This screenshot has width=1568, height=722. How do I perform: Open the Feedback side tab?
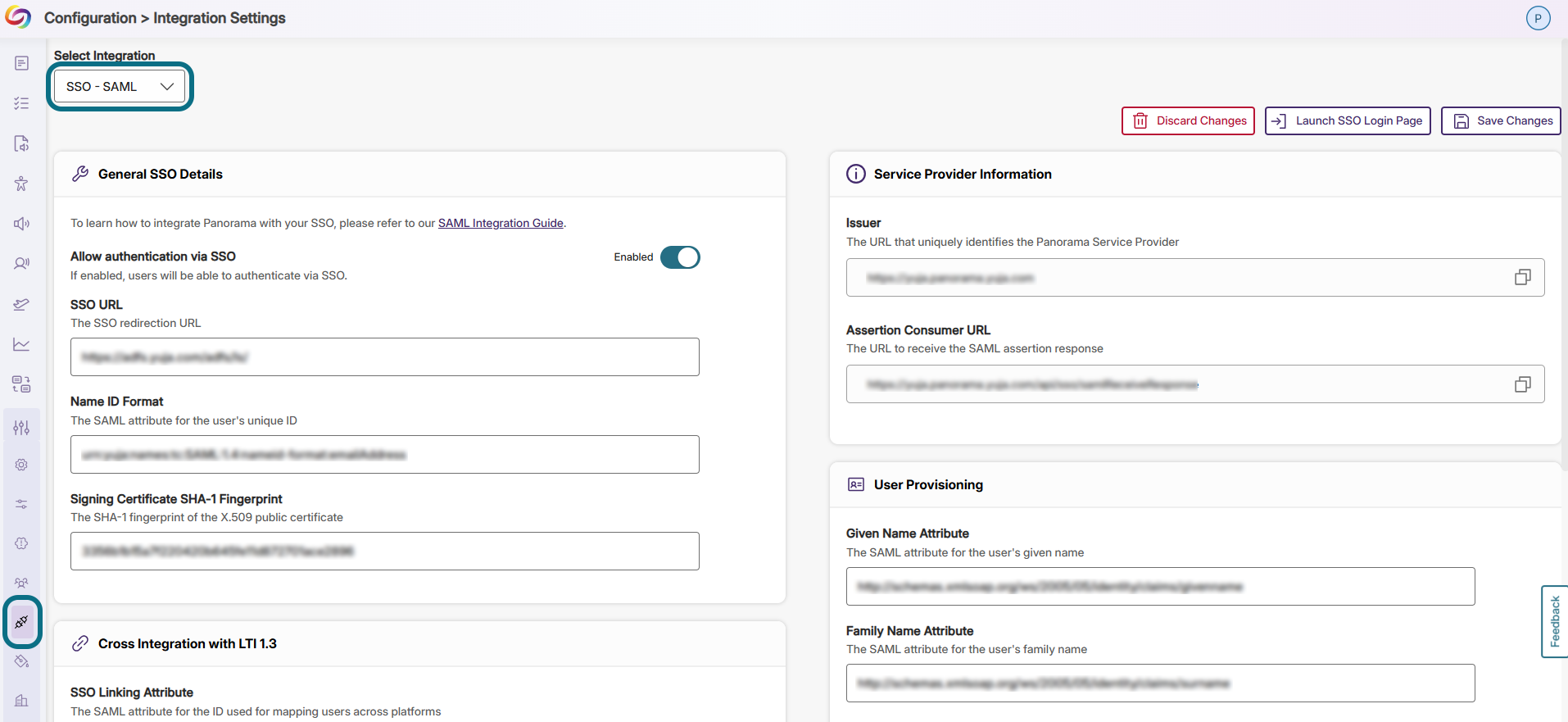(x=1554, y=621)
